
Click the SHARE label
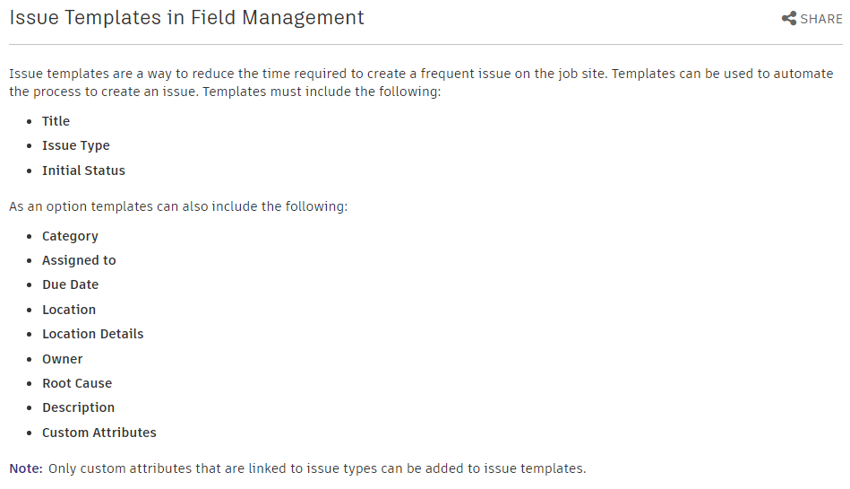[821, 19]
